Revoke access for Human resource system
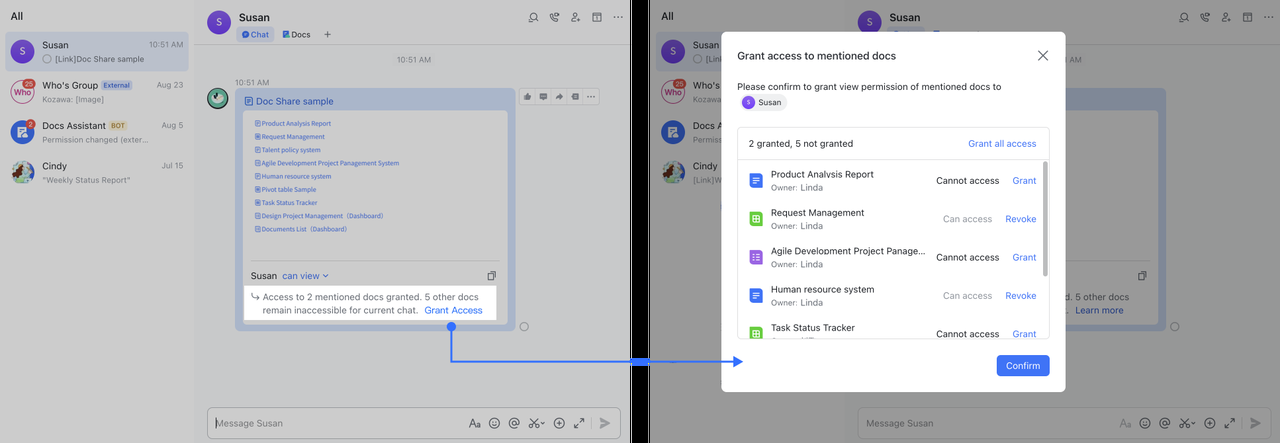Viewport: 1280px width, 443px height. 1020,296
